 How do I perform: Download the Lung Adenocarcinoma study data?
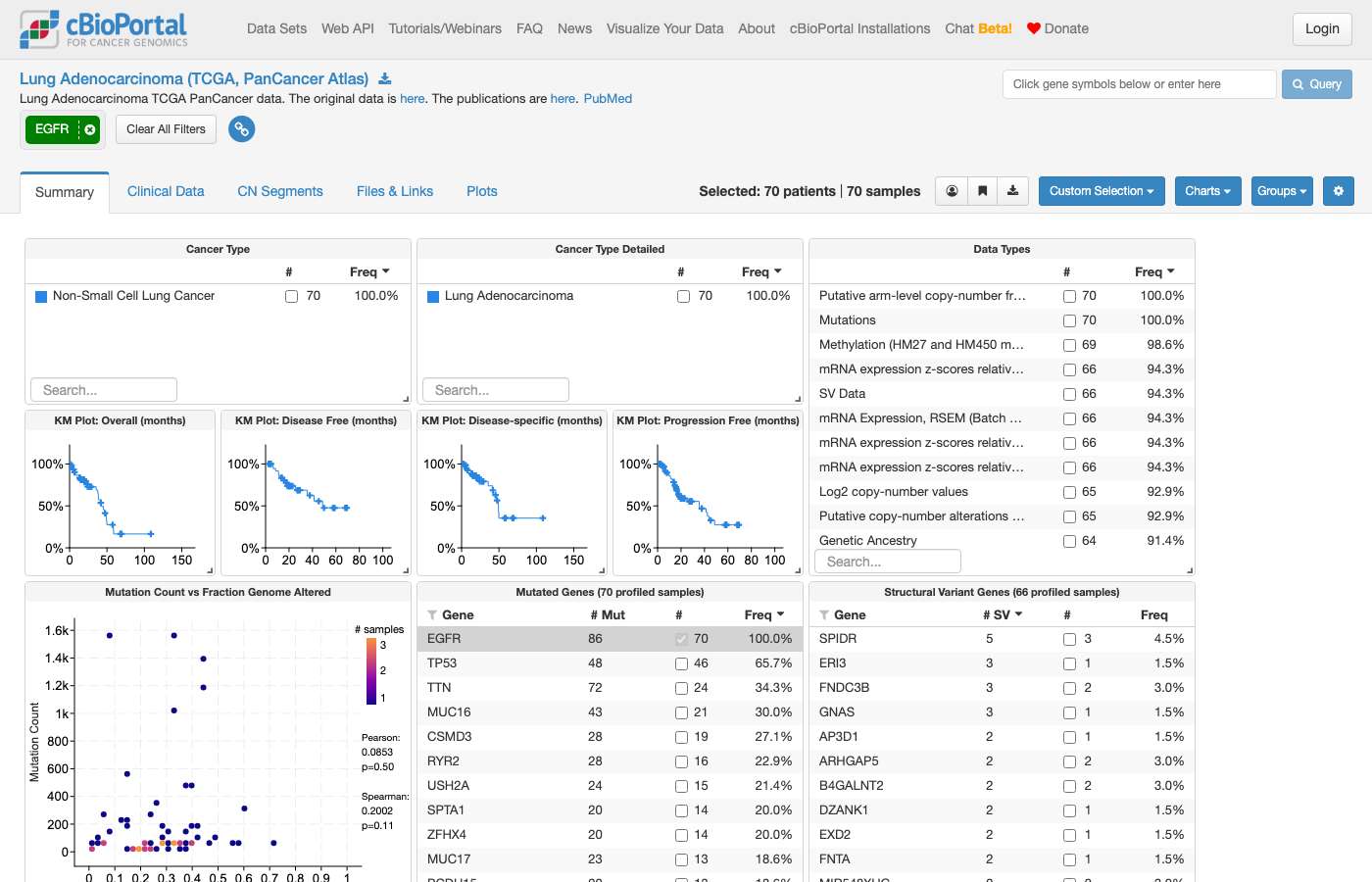pos(385,79)
